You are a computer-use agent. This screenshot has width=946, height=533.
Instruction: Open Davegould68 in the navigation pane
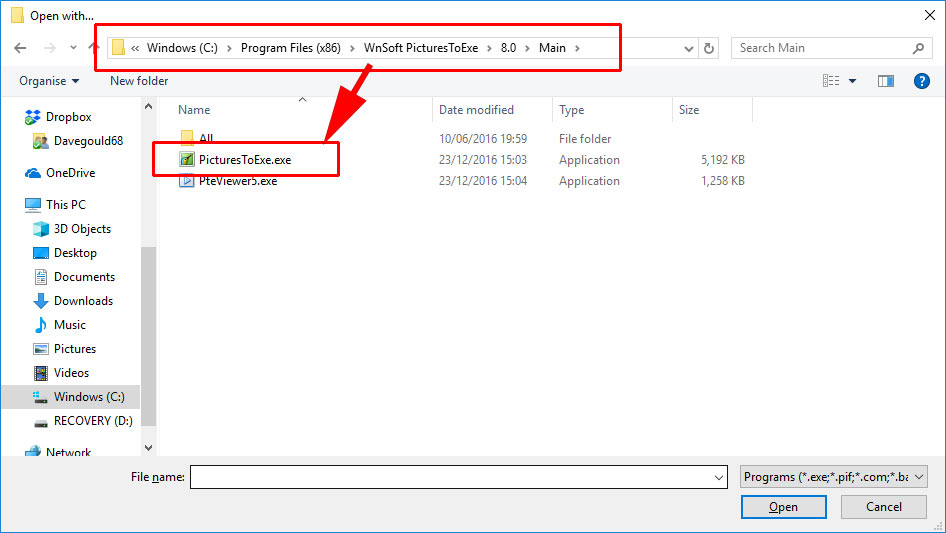pyautogui.click(x=88, y=141)
